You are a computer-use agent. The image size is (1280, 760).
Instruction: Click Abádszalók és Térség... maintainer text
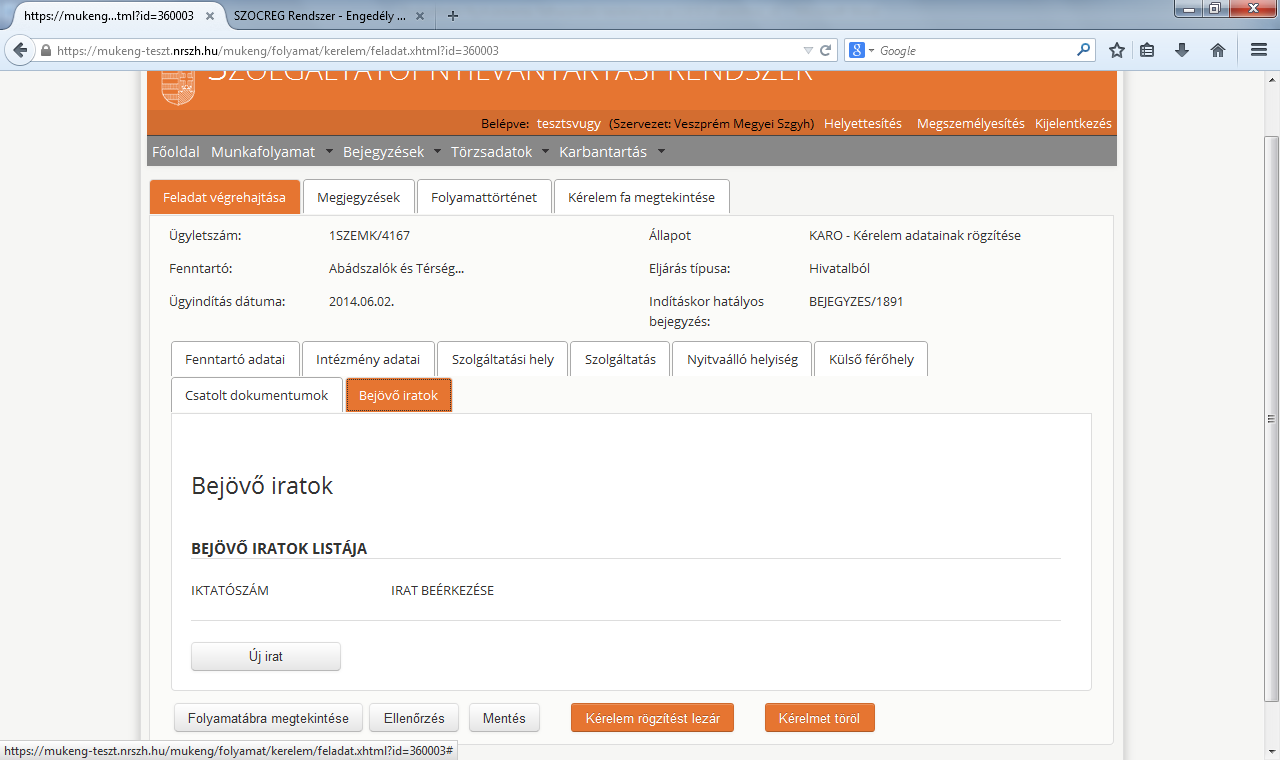[x=396, y=268]
